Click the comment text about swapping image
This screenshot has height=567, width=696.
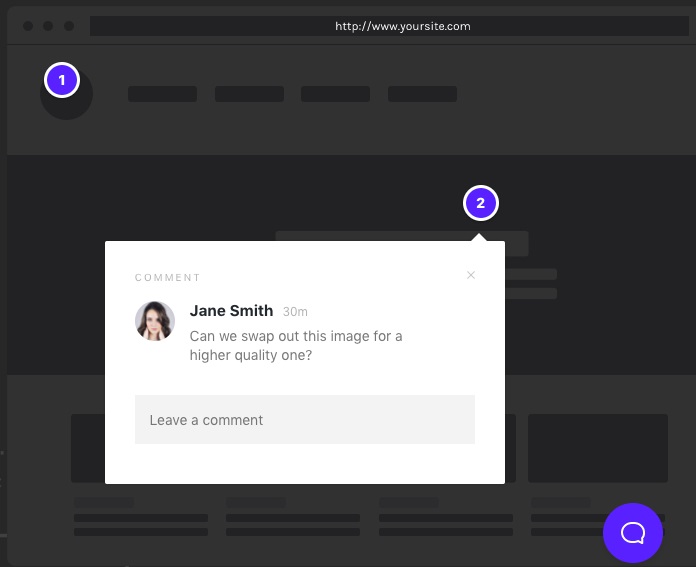pyautogui.click(x=295, y=345)
